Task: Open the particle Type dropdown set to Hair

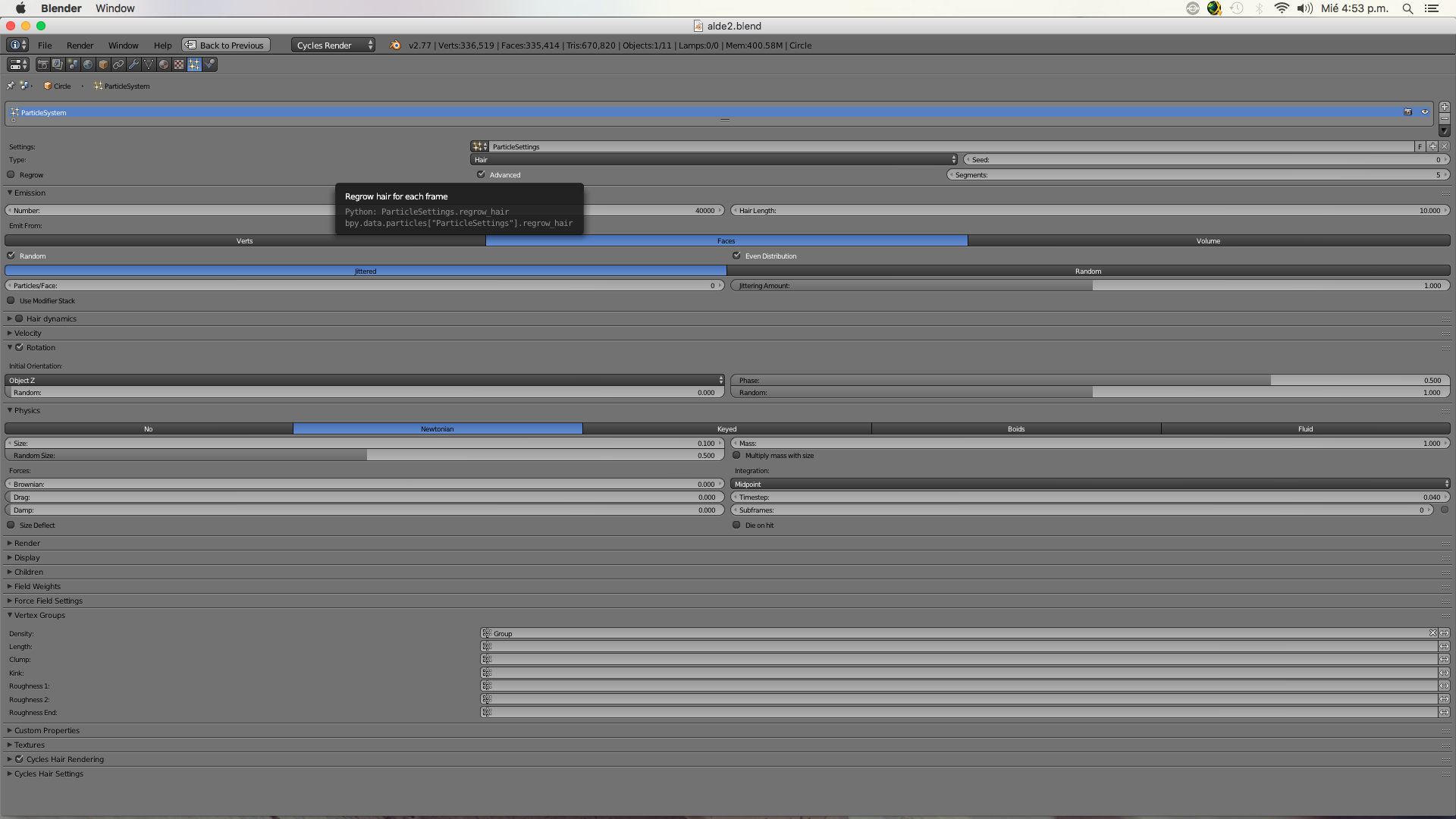Action: point(714,160)
